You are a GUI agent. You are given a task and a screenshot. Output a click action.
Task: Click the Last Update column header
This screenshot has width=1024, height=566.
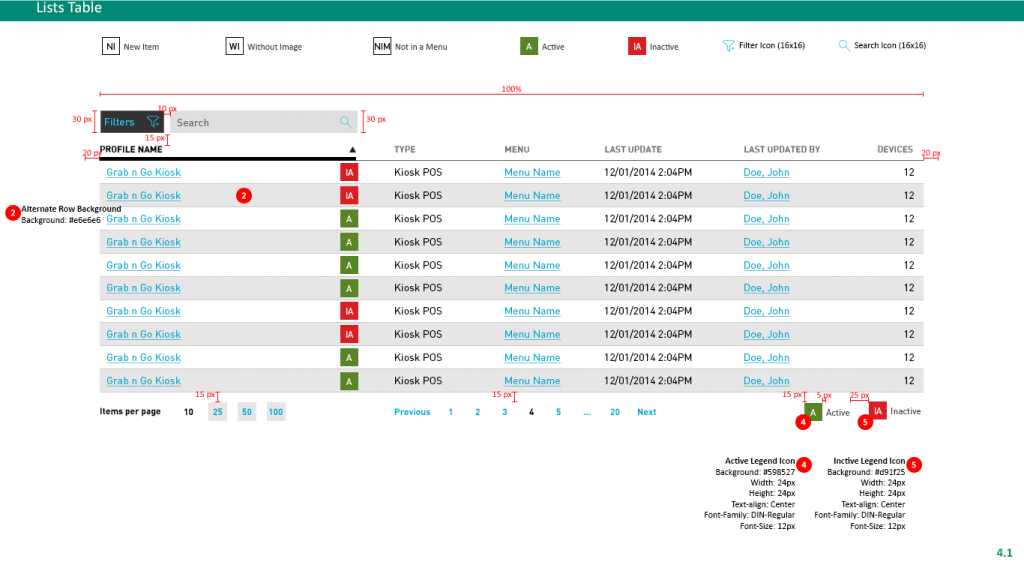[x=633, y=150]
